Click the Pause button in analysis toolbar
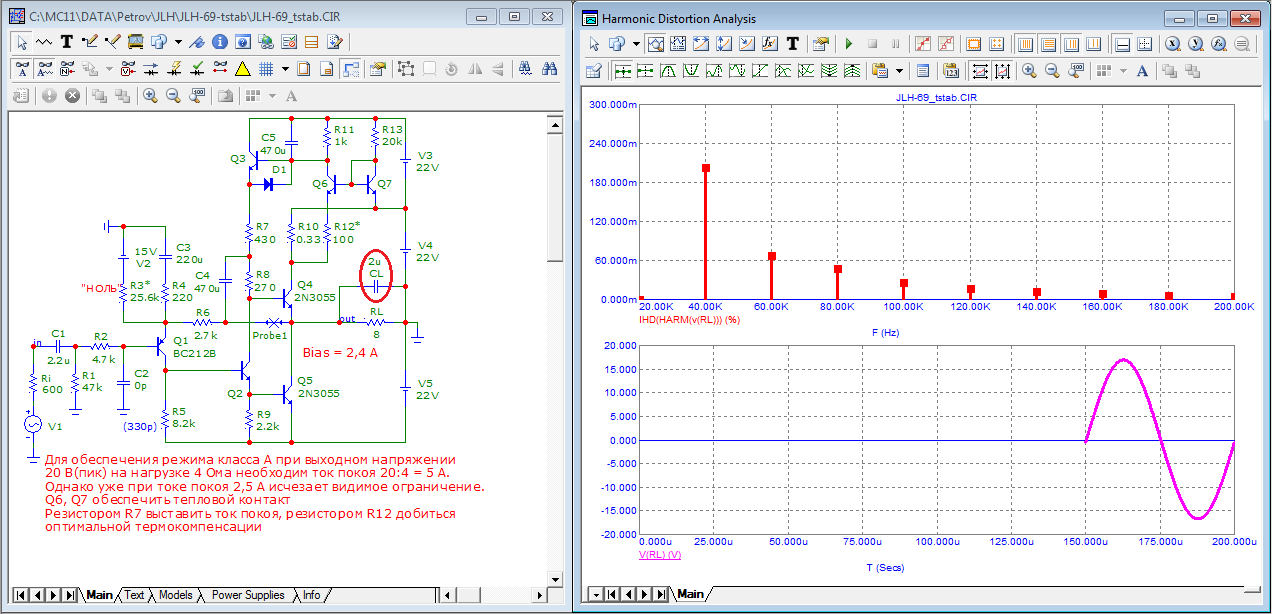The width and height of the screenshot is (1272, 614). point(895,44)
